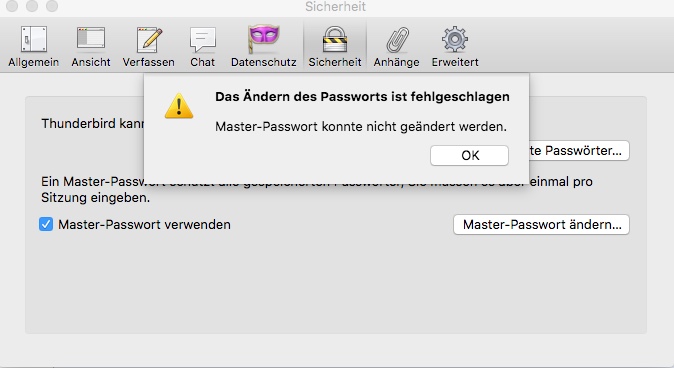Select the Verfassen pencil icon

(x=149, y=39)
